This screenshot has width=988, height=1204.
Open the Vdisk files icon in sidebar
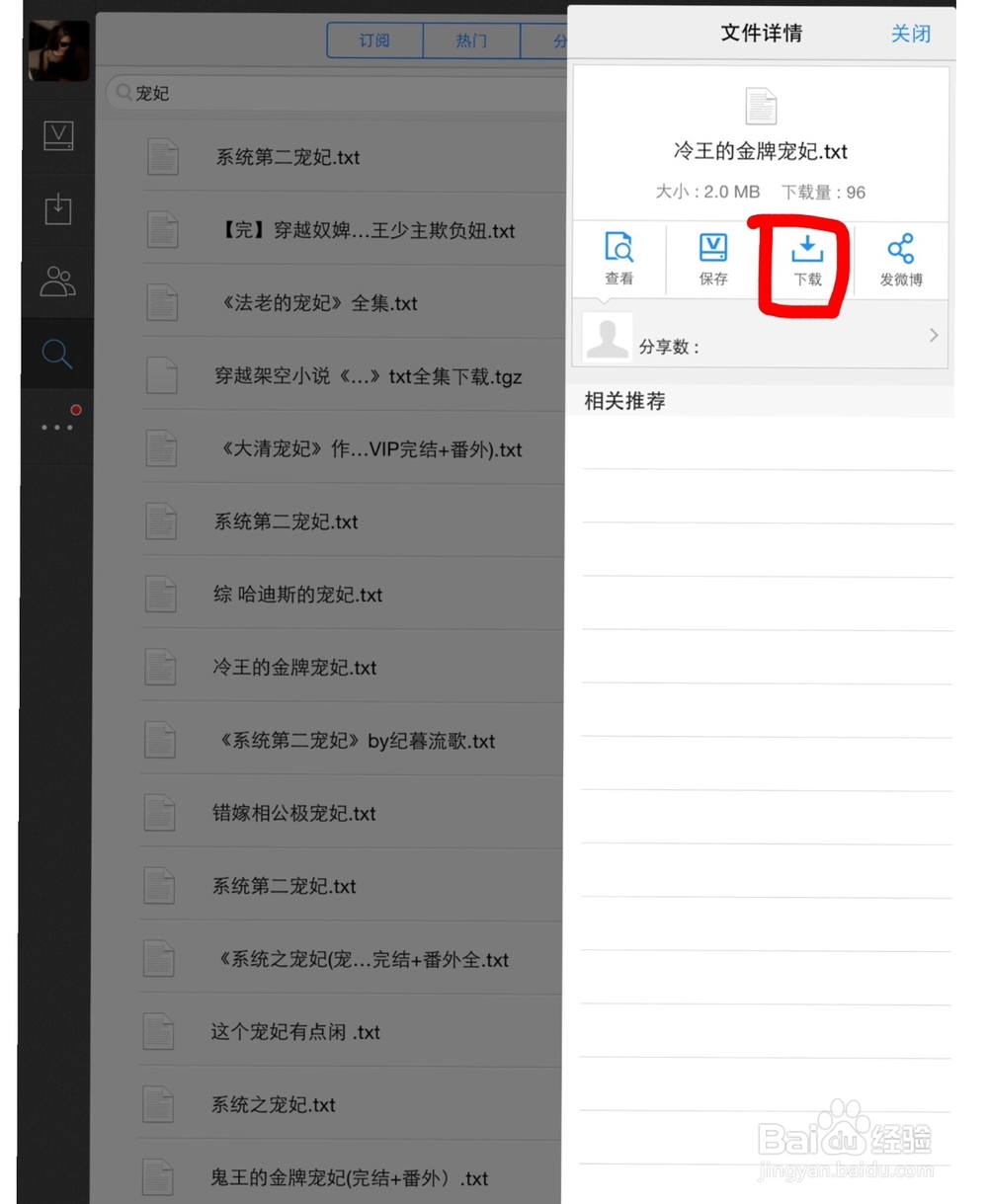[x=58, y=135]
